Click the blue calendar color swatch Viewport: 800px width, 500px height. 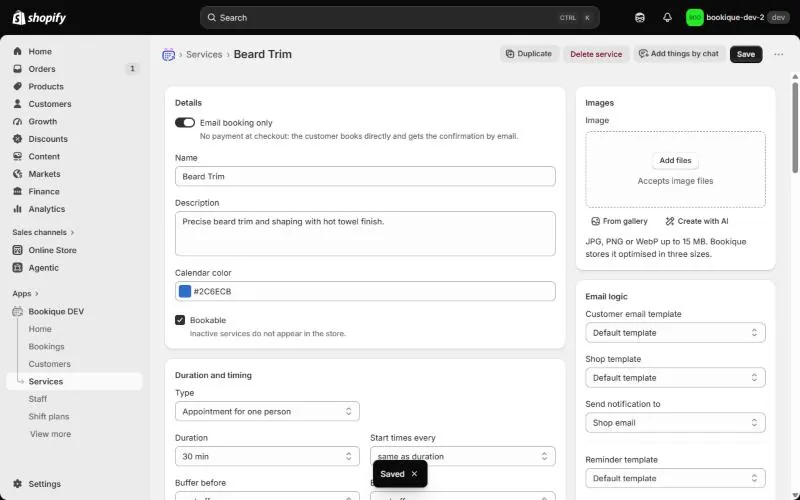pyautogui.click(x=185, y=291)
